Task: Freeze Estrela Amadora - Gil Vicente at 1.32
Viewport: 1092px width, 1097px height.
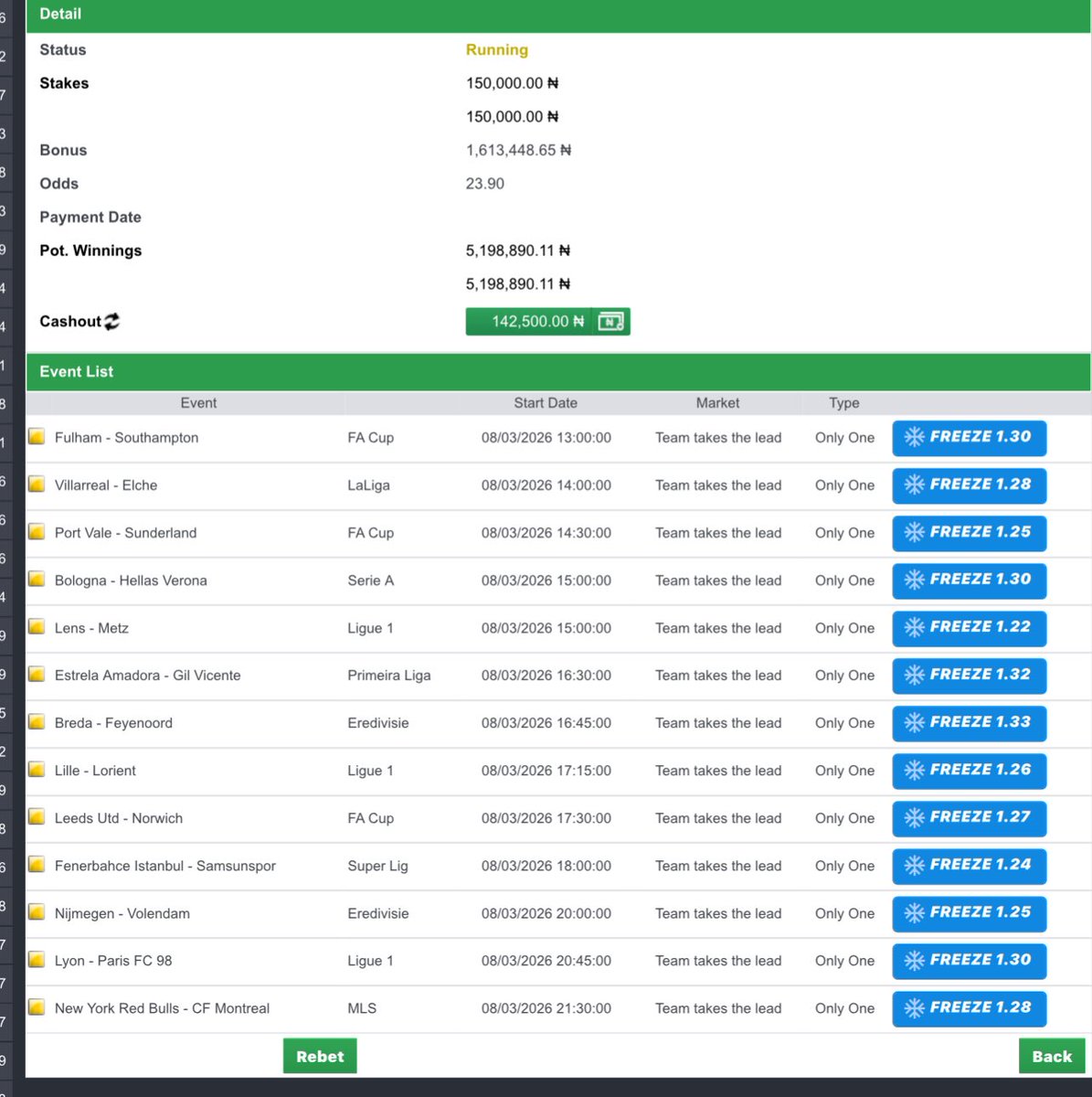Action: tap(969, 676)
